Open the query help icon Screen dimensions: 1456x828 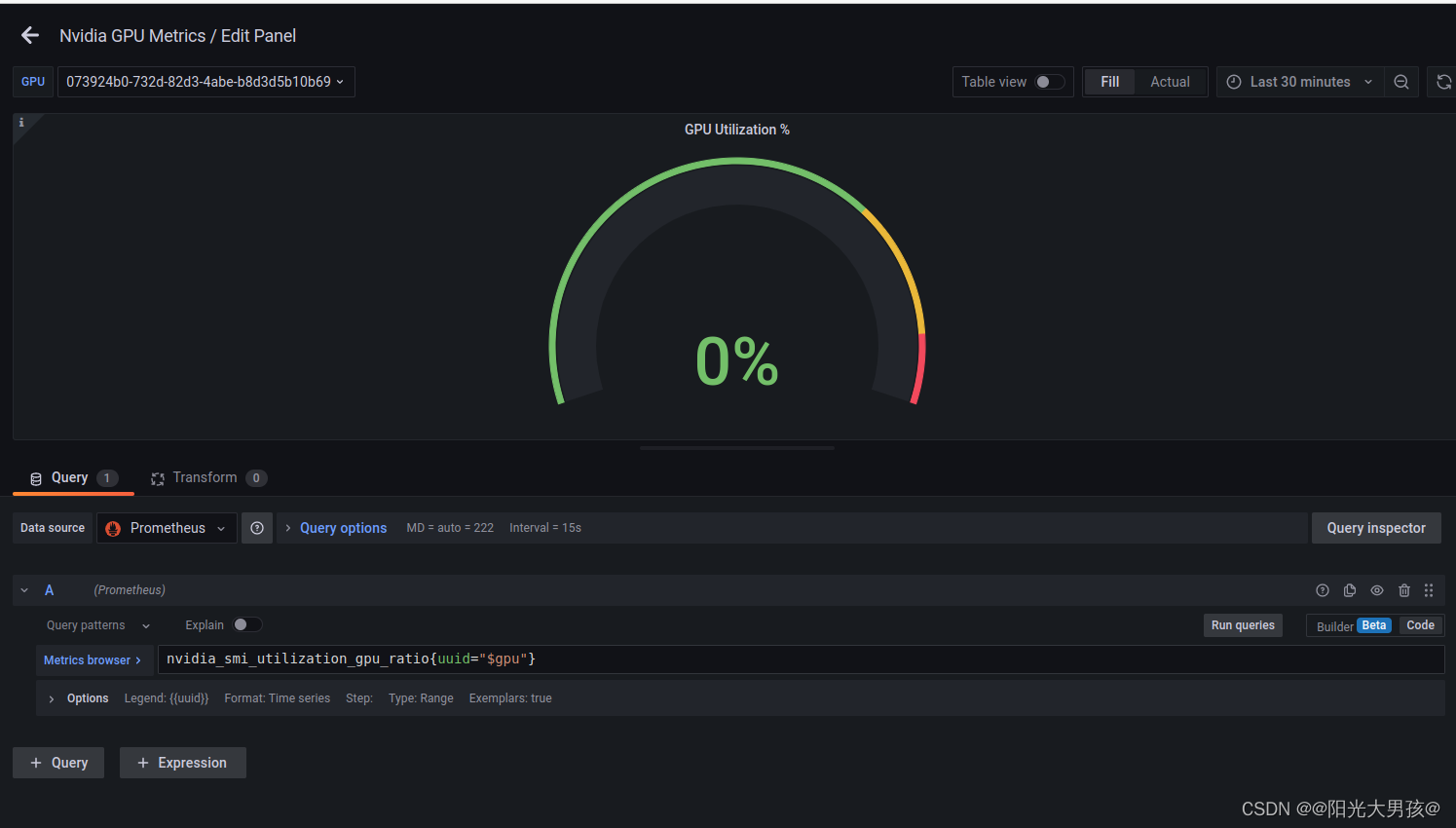click(1322, 590)
